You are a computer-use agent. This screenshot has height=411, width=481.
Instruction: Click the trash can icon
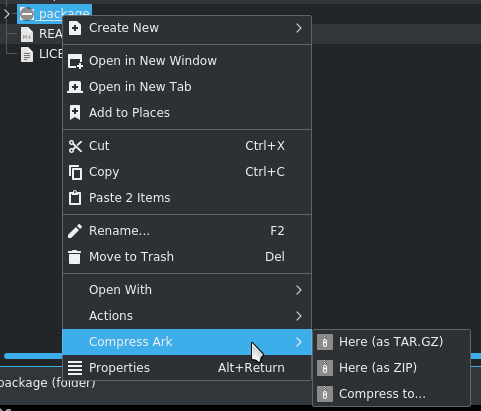75,257
